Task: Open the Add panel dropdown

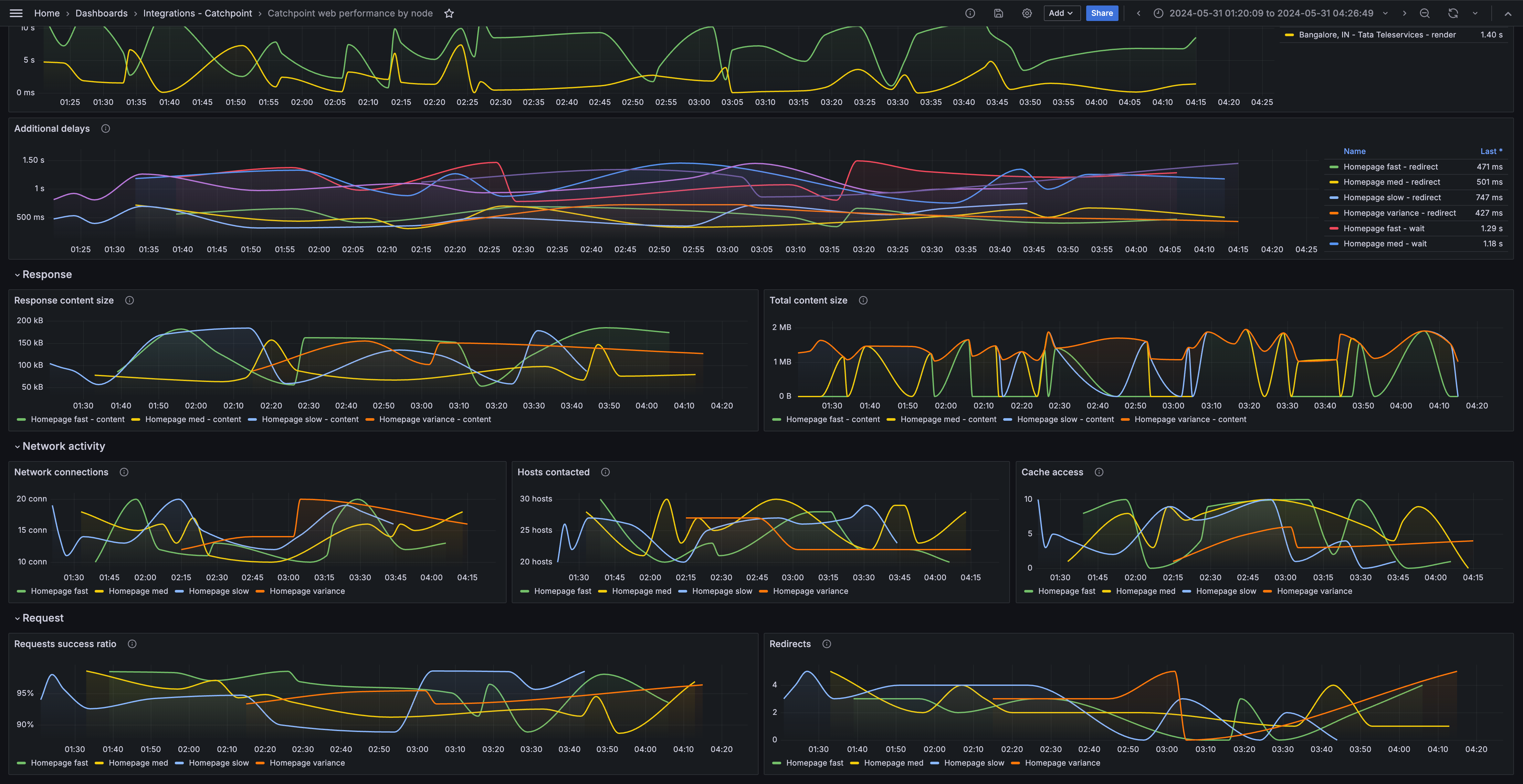Action: click(x=1062, y=13)
